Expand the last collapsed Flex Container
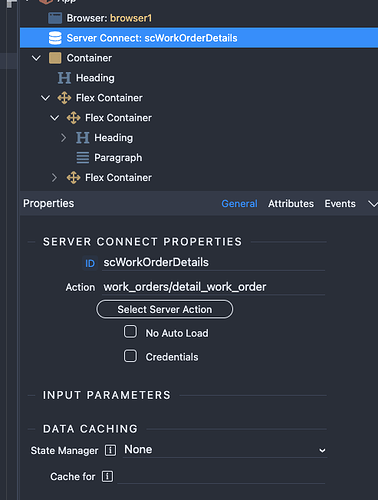Viewport: 378px width, 500px height. click(x=54, y=178)
